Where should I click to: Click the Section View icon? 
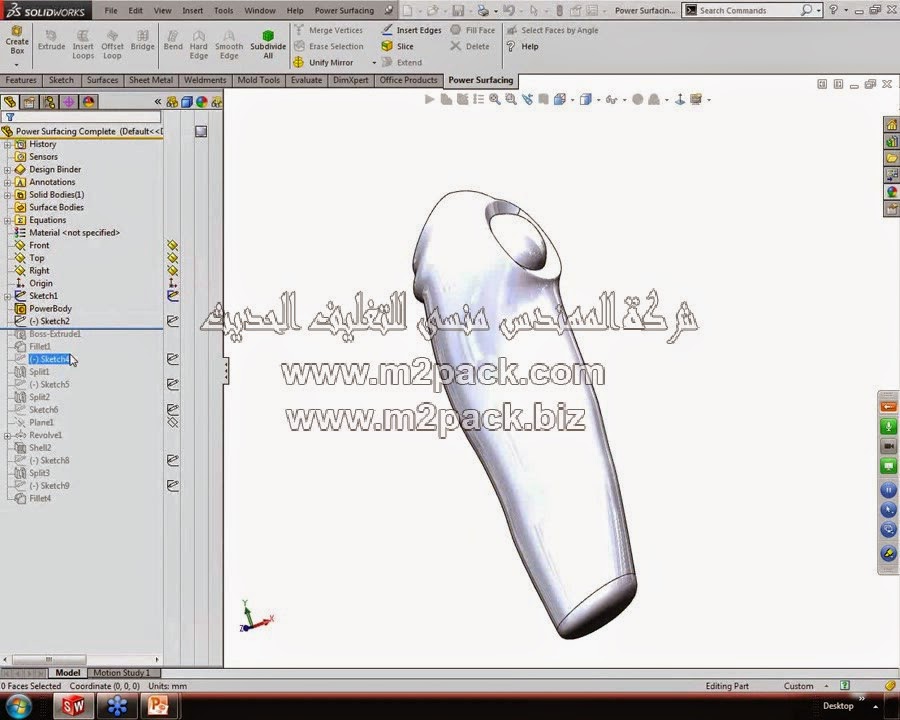tap(543, 99)
